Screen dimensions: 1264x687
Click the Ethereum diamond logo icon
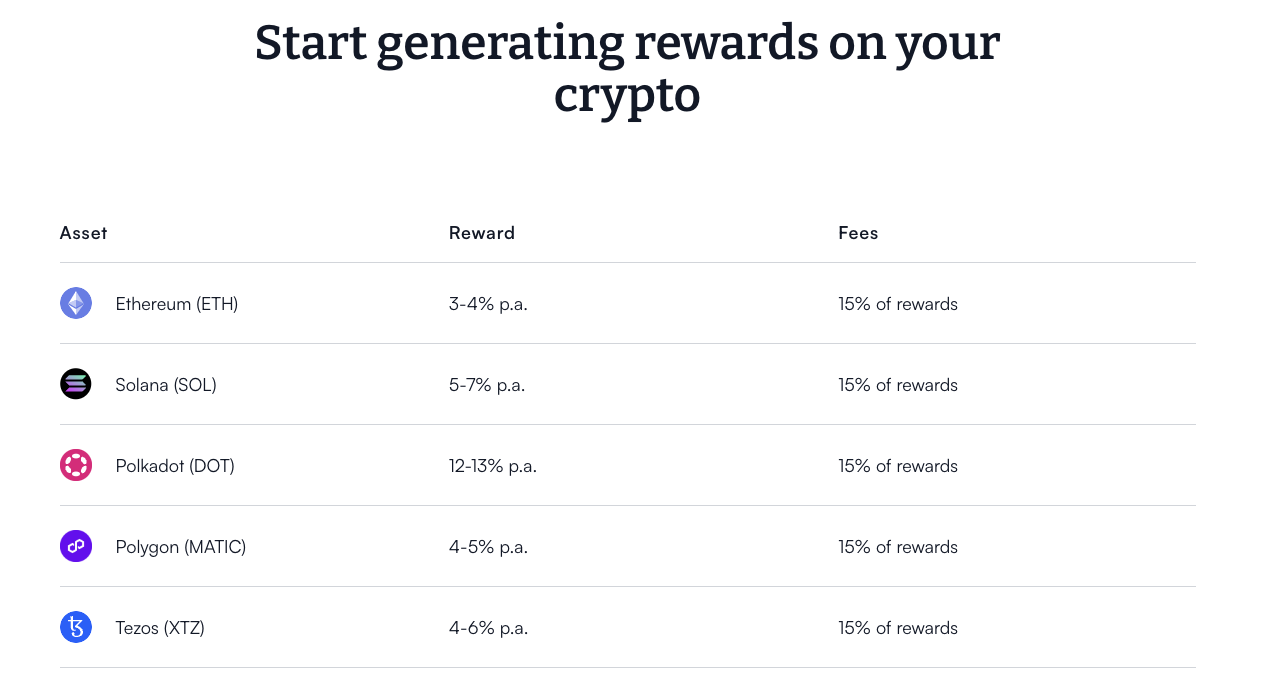point(76,303)
